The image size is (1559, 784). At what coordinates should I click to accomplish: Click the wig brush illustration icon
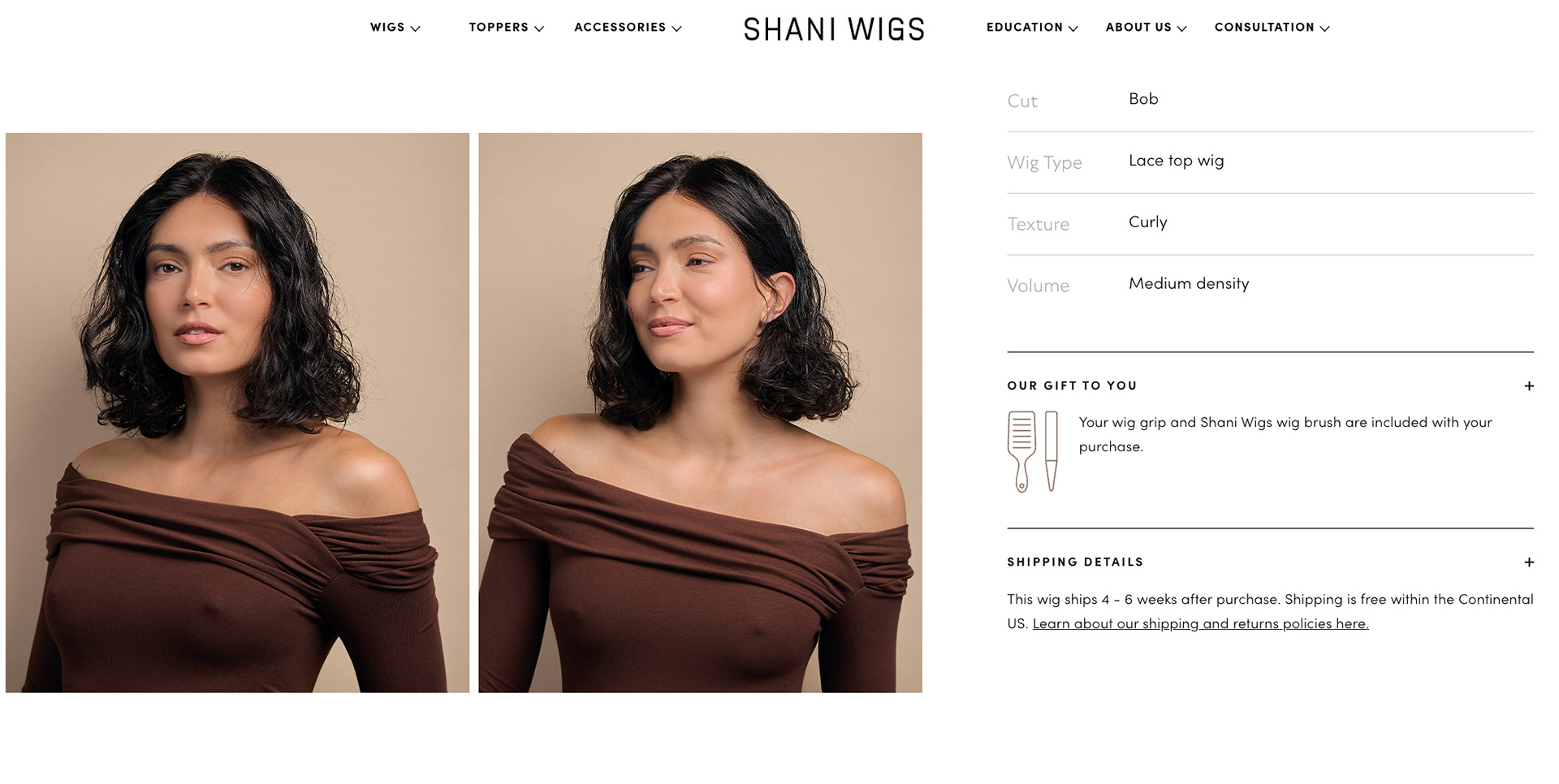click(x=1021, y=451)
